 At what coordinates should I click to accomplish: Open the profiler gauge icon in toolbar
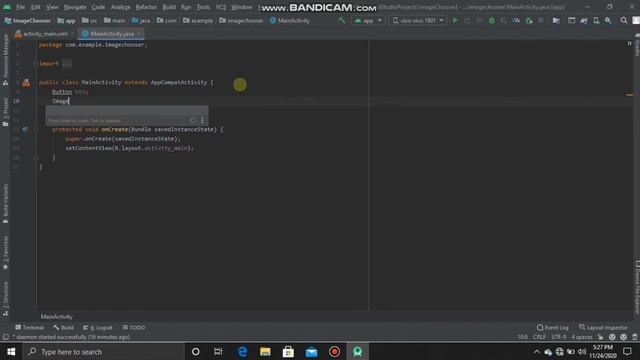[516, 20]
